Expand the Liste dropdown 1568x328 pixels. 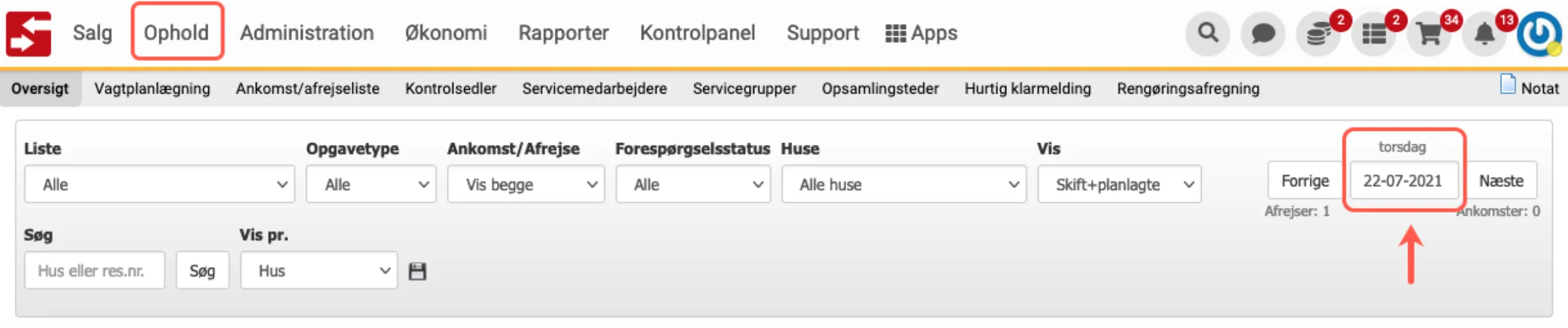[x=159, y=184]
